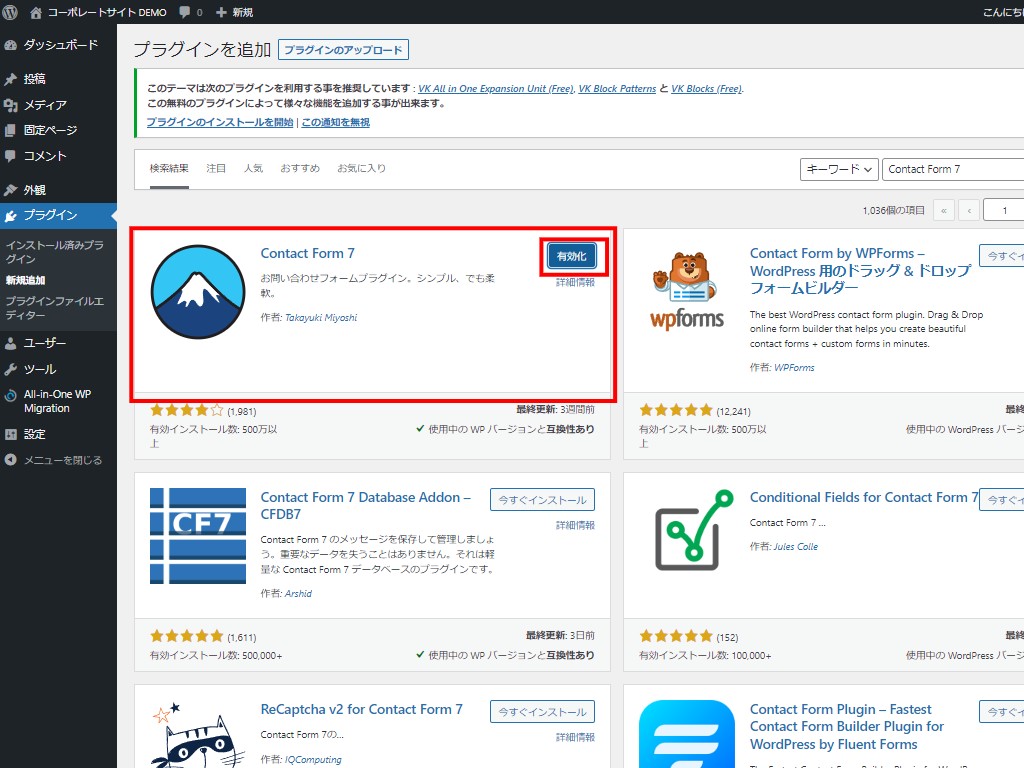Collapse sidebar with メニューを閉じる
1024x768 pixels.
pyautogui.click(x=62, y=460)
